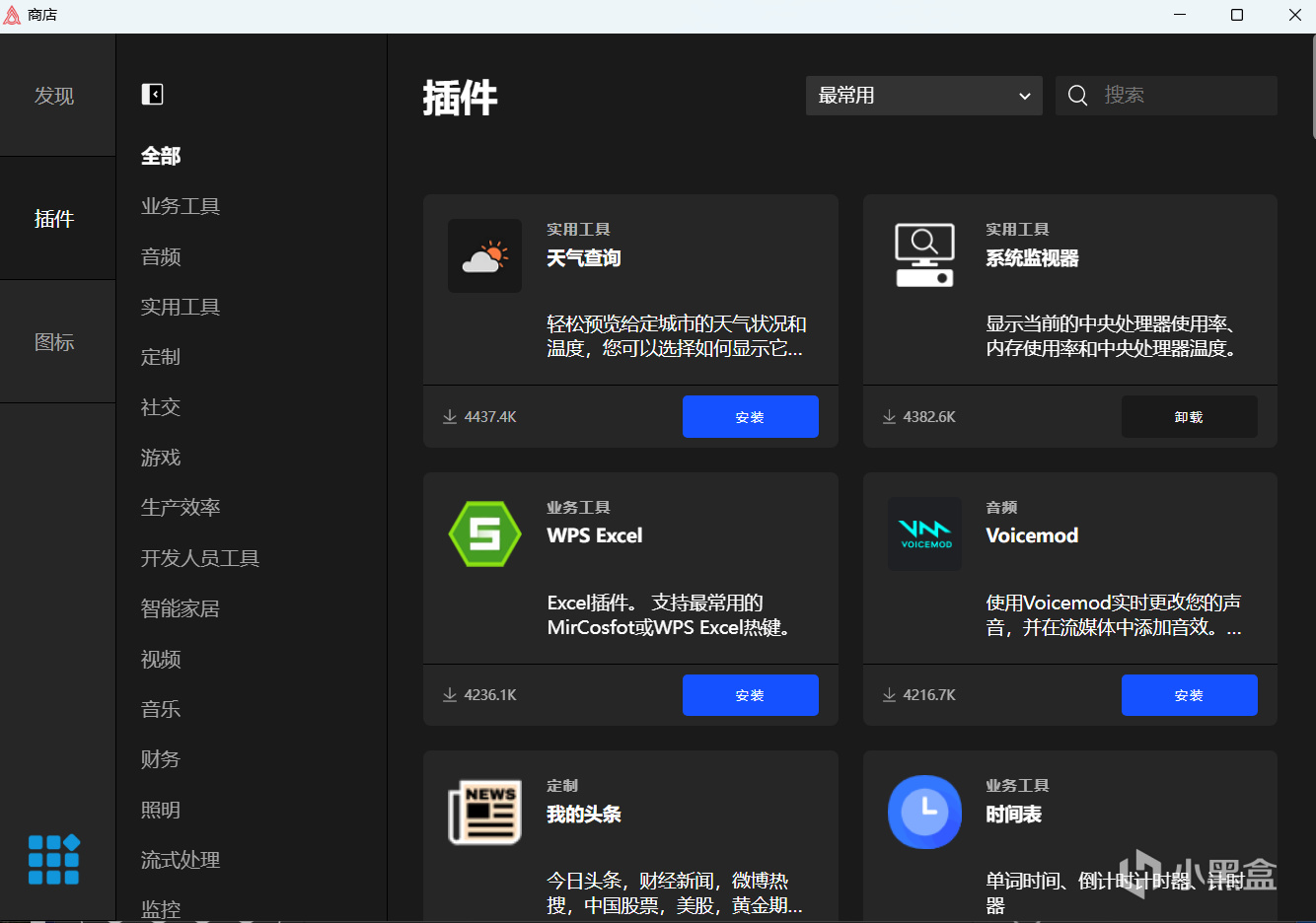Select the 视频 category

tap(161, 659)
